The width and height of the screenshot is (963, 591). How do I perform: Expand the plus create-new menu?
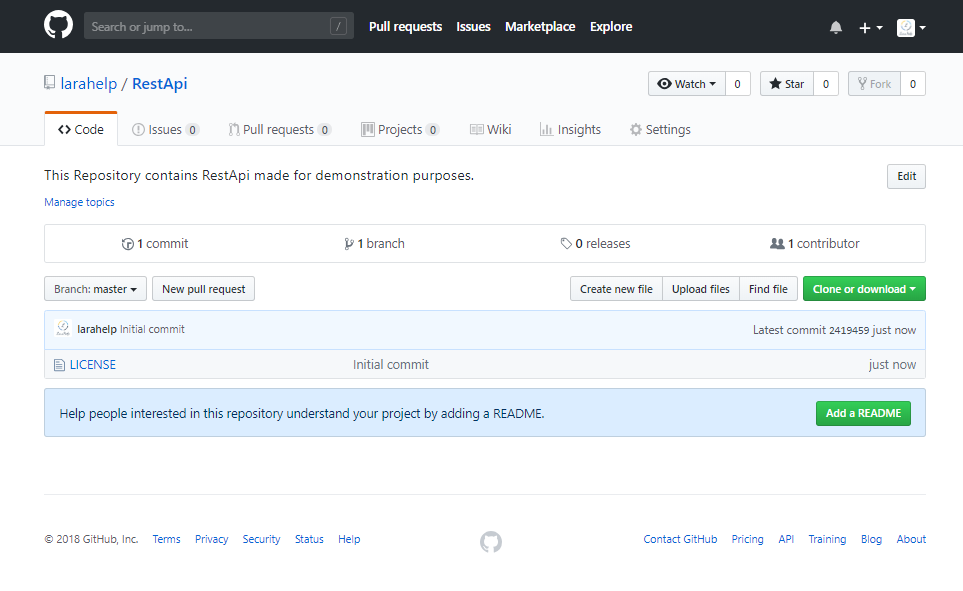point(870,27)
